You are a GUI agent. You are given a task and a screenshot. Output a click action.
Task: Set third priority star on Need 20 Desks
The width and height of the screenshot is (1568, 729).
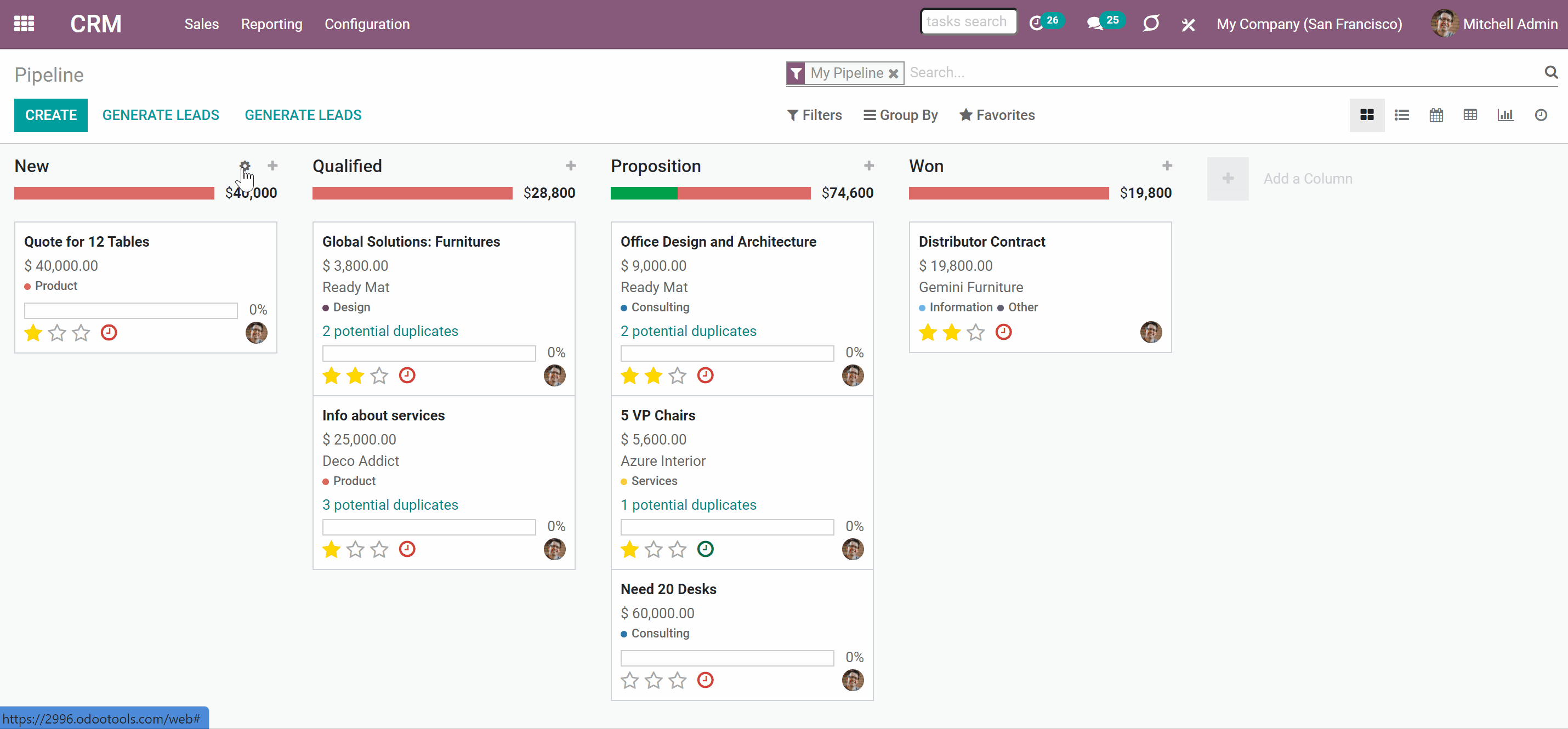coord(678,680)
